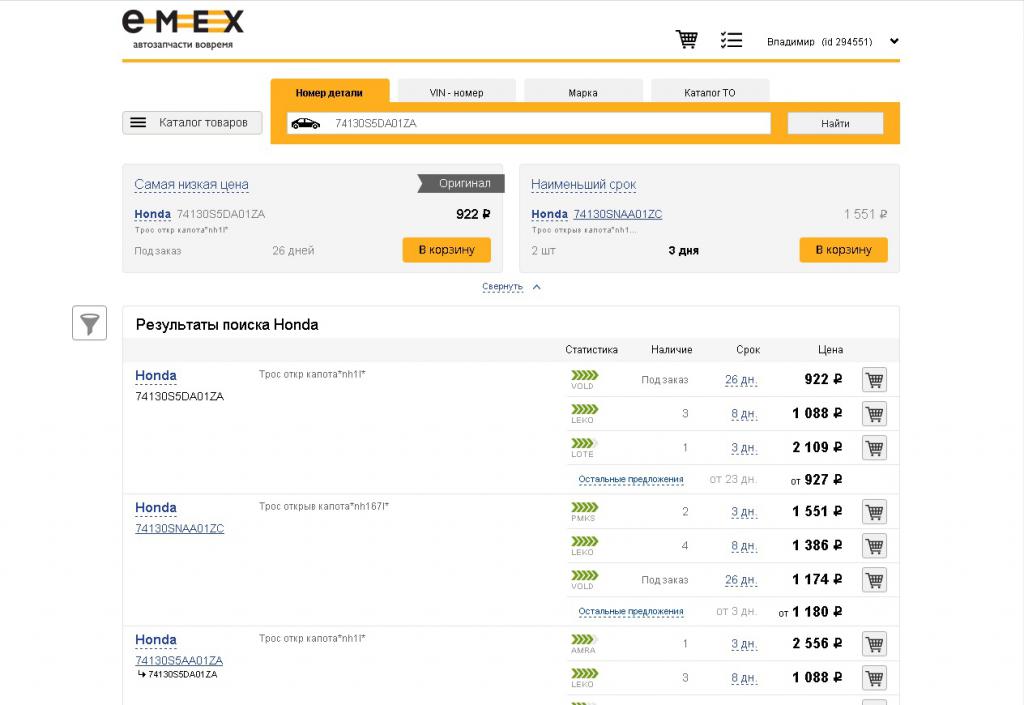The height and width of the screenshot is (705, 1024).
Task: Add fastest 1 551 ₽ offer to cart
Action: pyautogui.click(x=844, y=250)
